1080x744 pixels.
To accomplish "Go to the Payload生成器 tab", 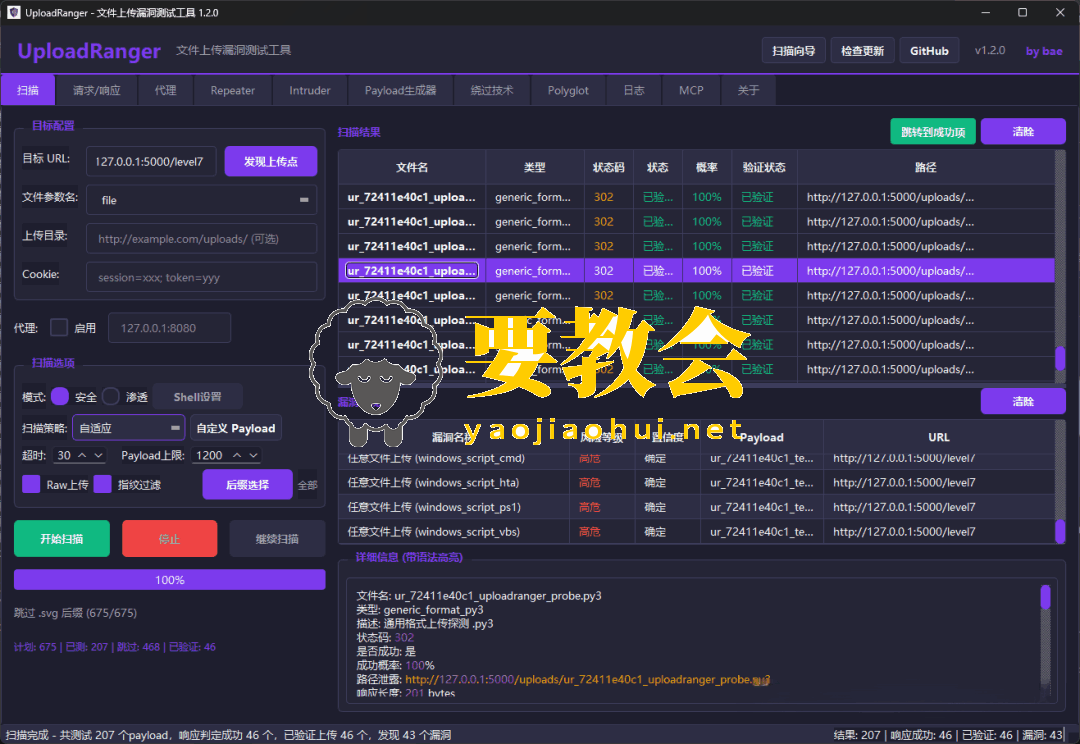I will coord(401,90).
